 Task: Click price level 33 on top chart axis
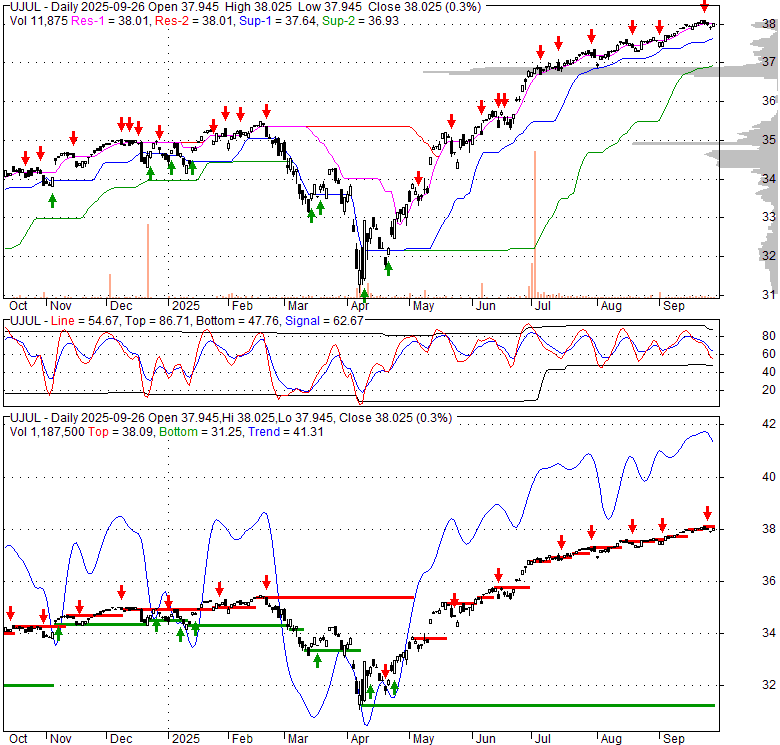pyautogui.click(x=769, y=217)
